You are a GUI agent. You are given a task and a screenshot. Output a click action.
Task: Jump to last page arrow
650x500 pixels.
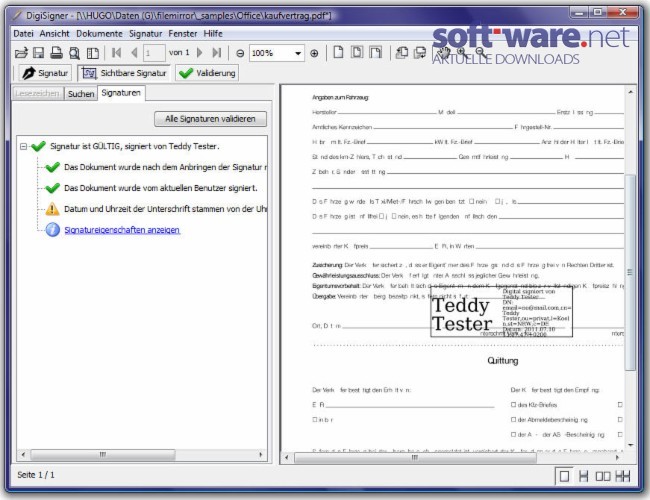pyautogui.click(x=216, y=53)
